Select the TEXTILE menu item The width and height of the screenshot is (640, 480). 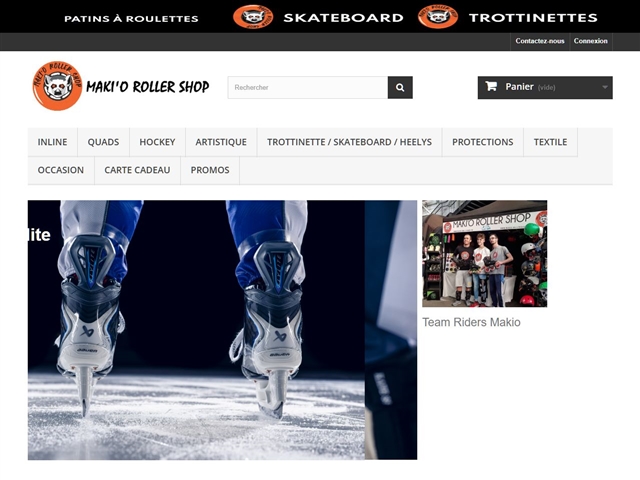[550, 142]
